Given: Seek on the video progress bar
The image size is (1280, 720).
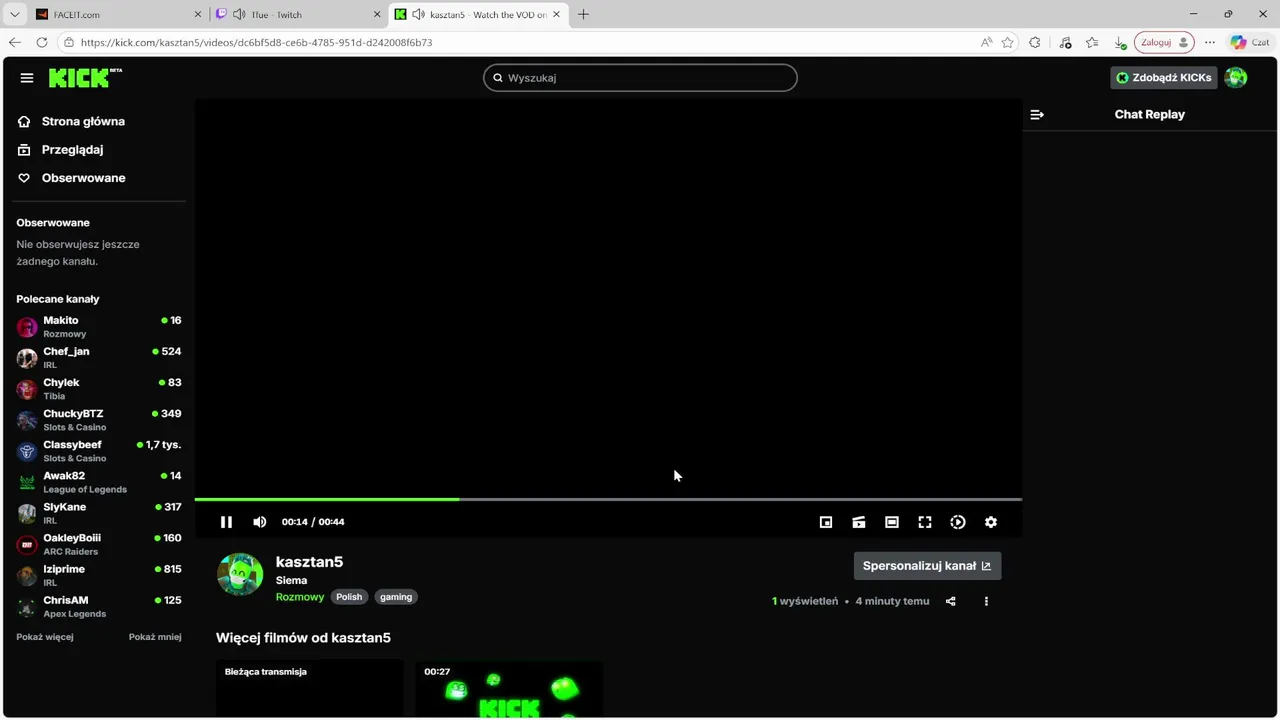Looking at the screenshot, I should pos(608,499).
